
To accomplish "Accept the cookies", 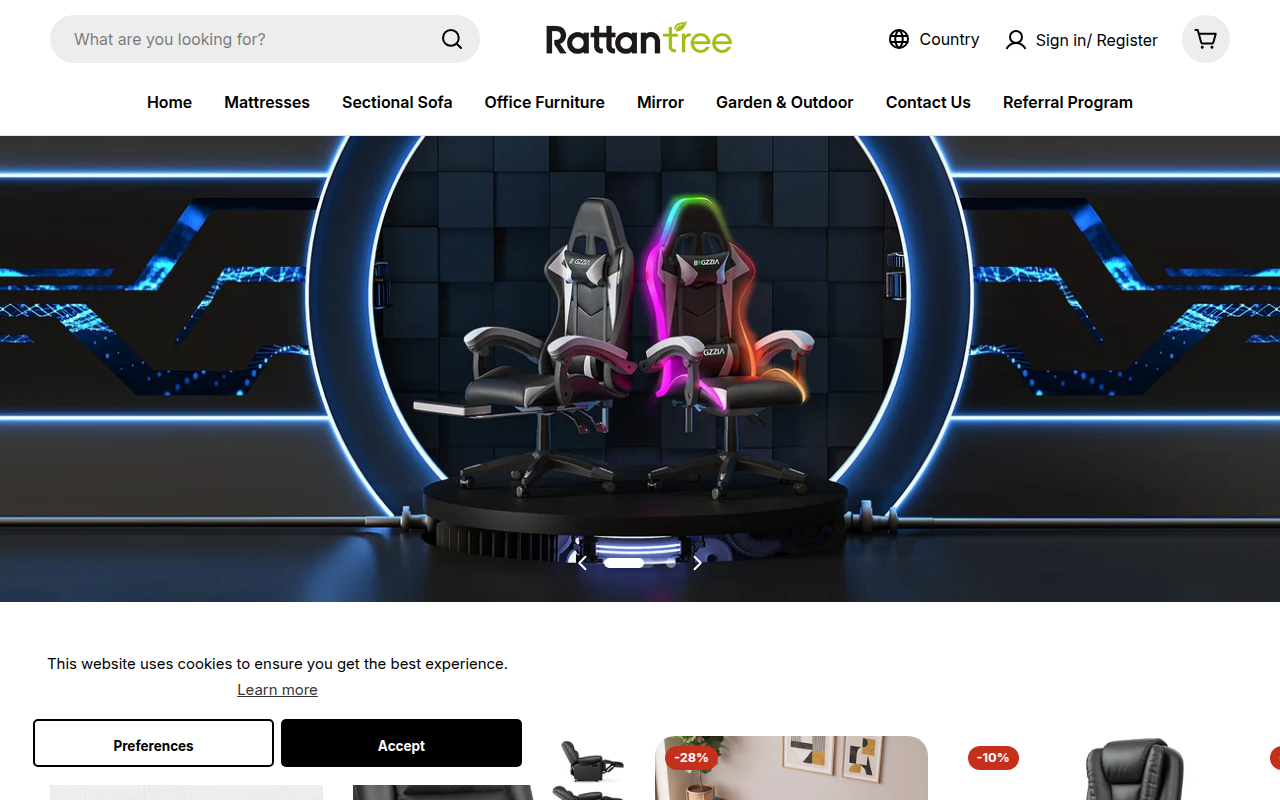I will pos(401,743).
